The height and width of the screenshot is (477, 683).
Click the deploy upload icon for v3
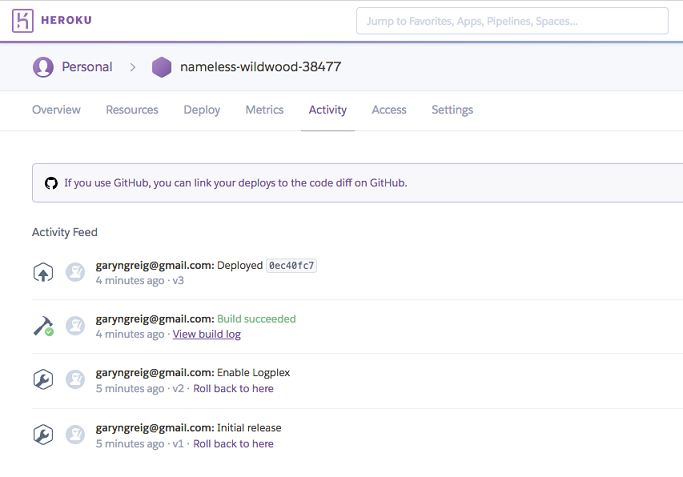43,272
